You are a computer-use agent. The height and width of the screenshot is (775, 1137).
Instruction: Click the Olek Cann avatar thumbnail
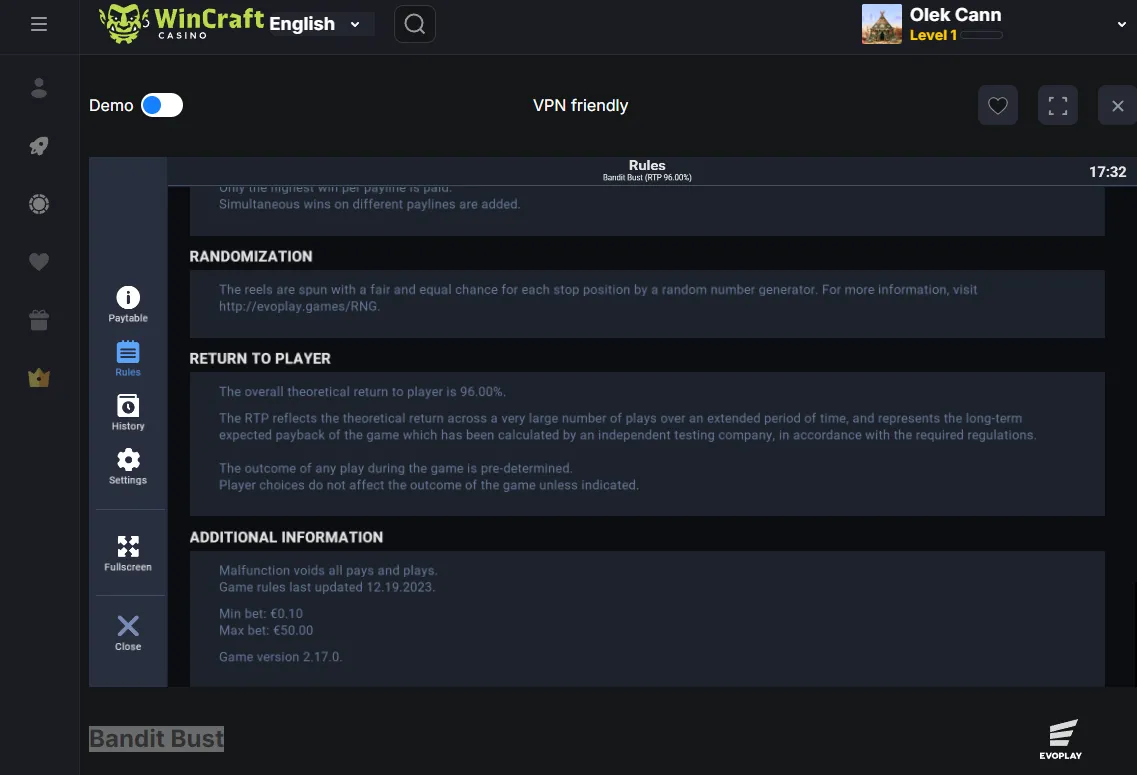pos(882,24)
